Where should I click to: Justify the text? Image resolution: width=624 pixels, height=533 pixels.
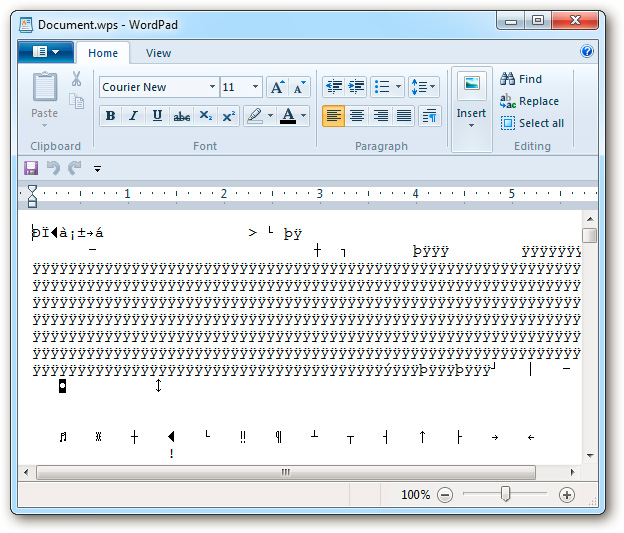(404, 116)
